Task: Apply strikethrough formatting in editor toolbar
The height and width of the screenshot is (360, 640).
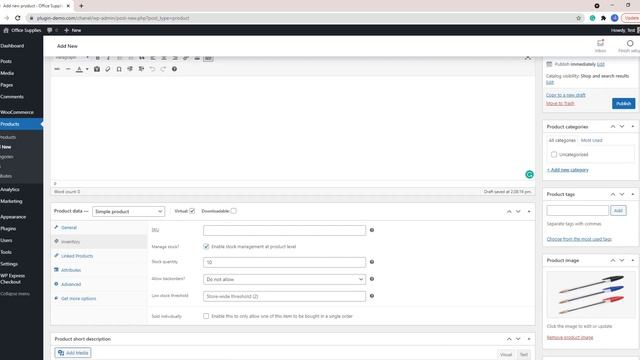Action: coord(57,69)
